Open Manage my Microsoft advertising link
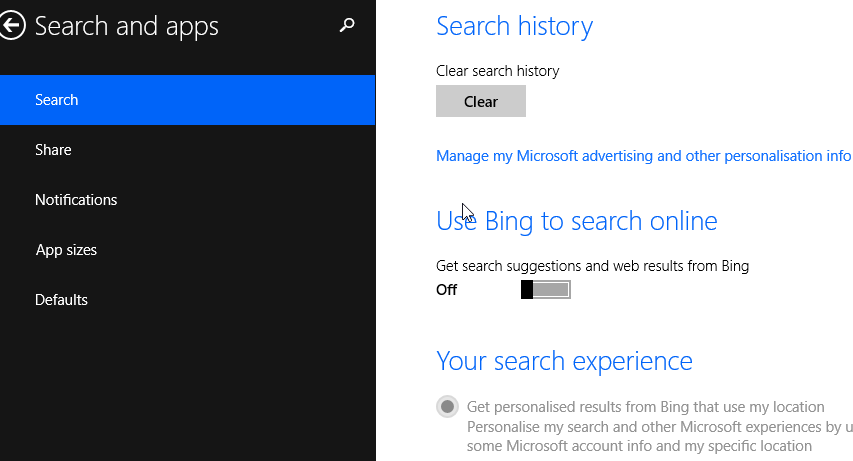This screenshot has width=853, height=461. click(x=644, y=156)
